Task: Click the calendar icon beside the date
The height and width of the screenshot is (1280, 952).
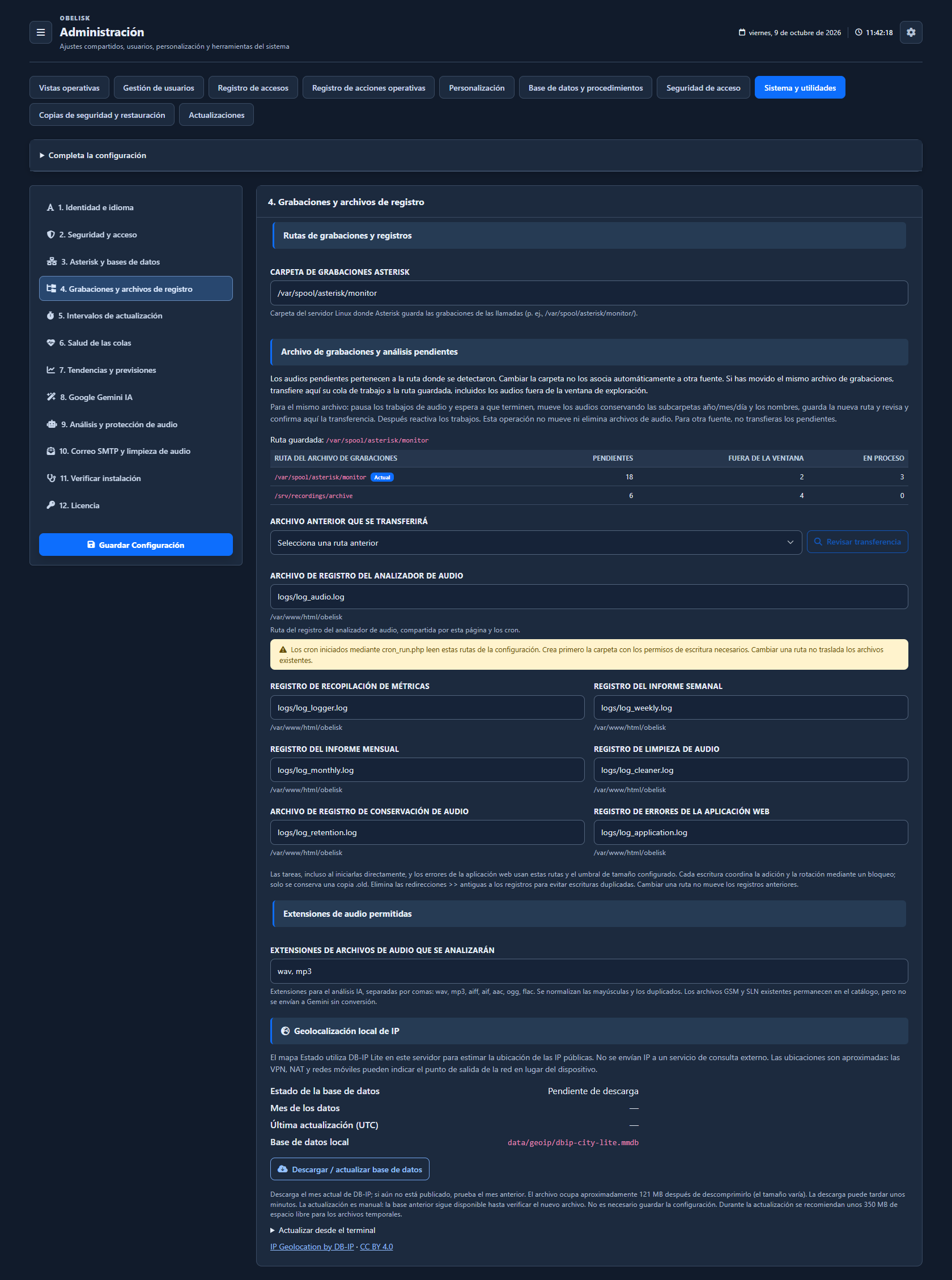Action: click(x=742, y=32)
